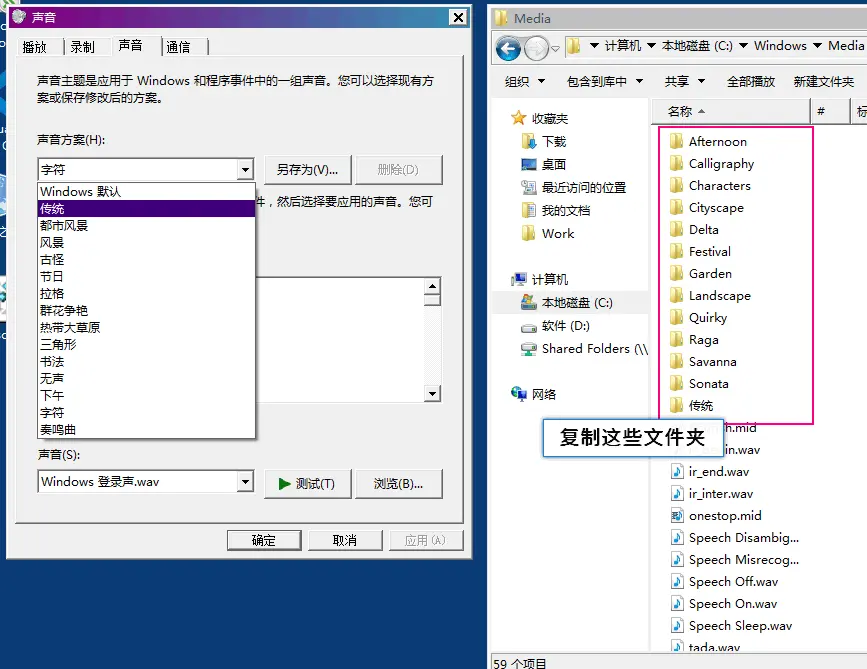The height and width of the screenshot is (669, 867).
Task: Open the recent locations arrow beside Forward button
Action: (x=555, y=49)
